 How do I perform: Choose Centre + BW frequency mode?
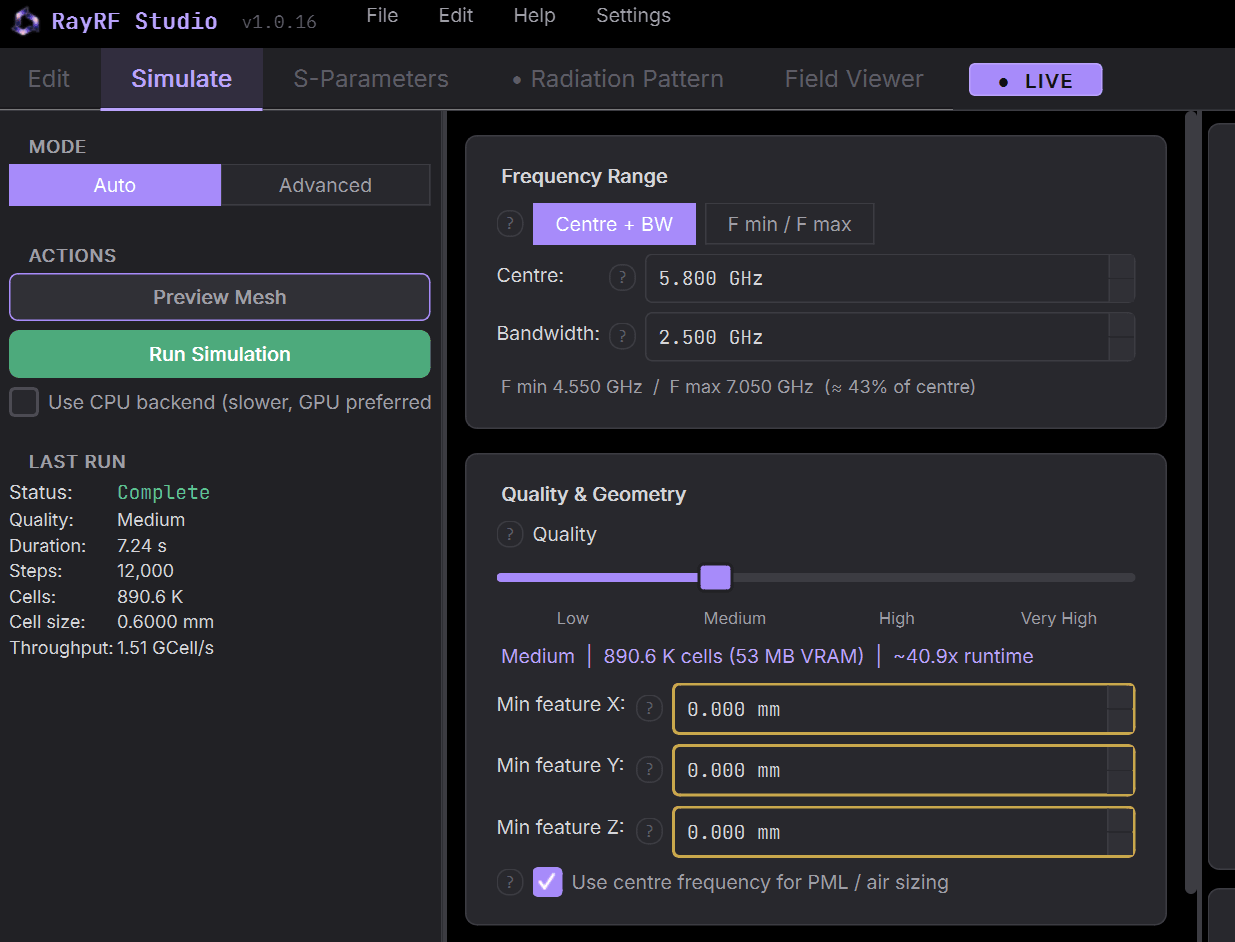(614, 224)
